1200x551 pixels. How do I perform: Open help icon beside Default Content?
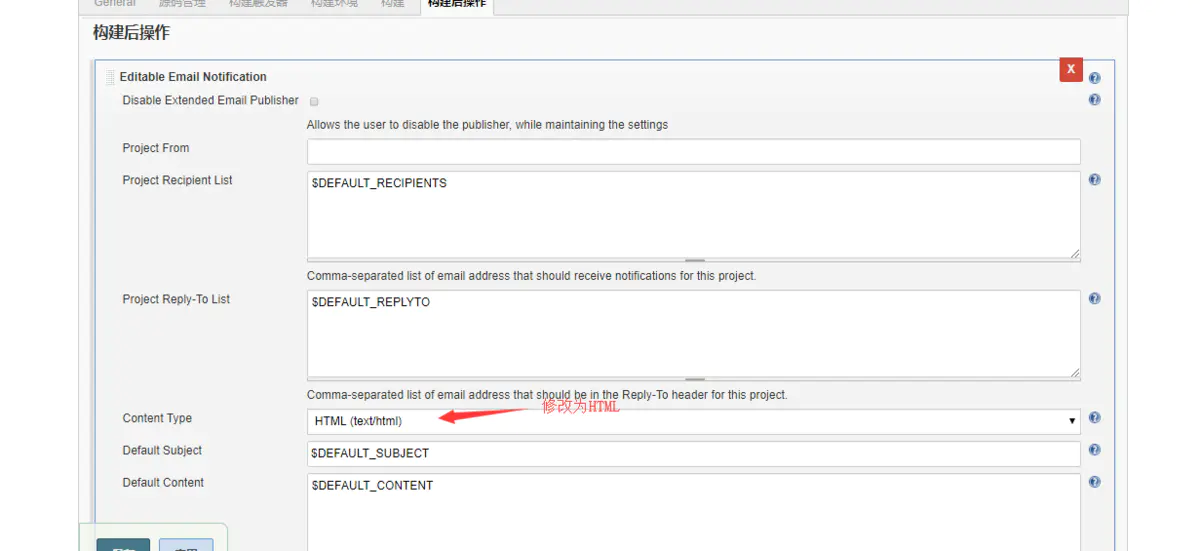[x=1095, y=482]
